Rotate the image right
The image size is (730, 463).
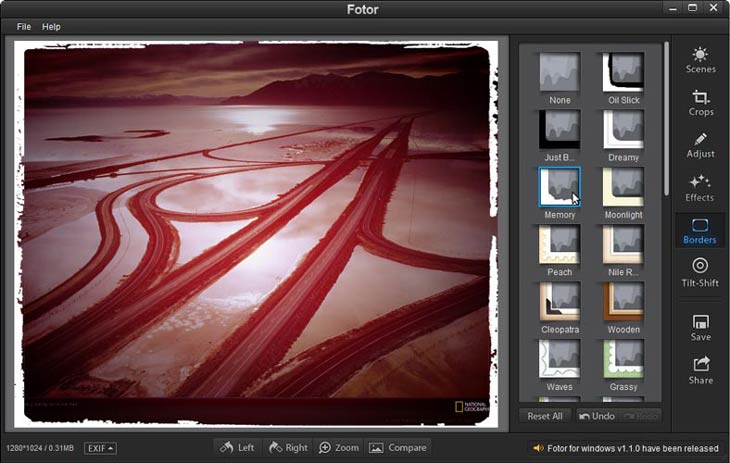(289, 447)
